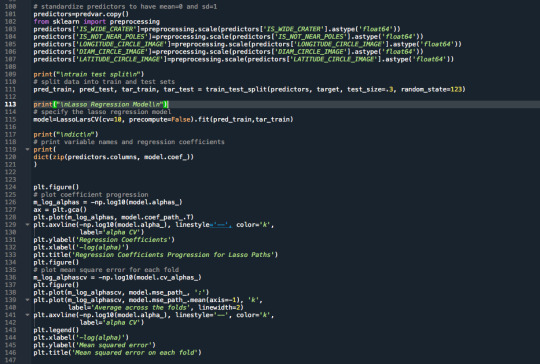Click 'IS_WIDE_CRATER' assignment on line 103
The width and height of the screenshot is (540, 364).
pos(217,29)
